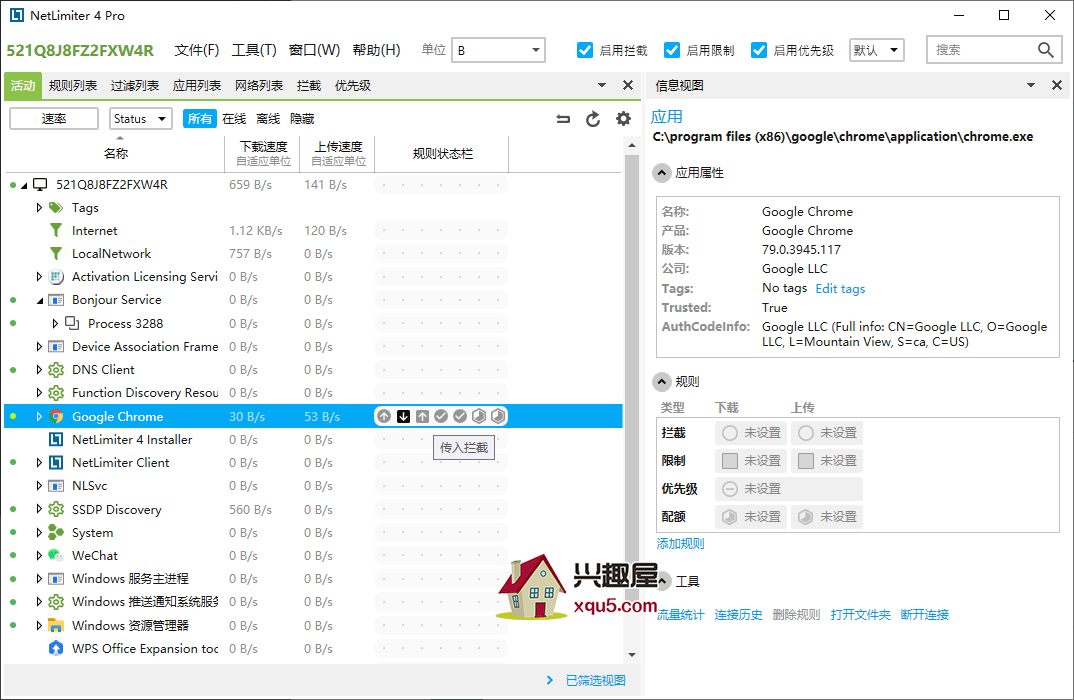The image size is (1074, 700).
Task: Switch to the 优先级 tab
Action: (353, 86)
